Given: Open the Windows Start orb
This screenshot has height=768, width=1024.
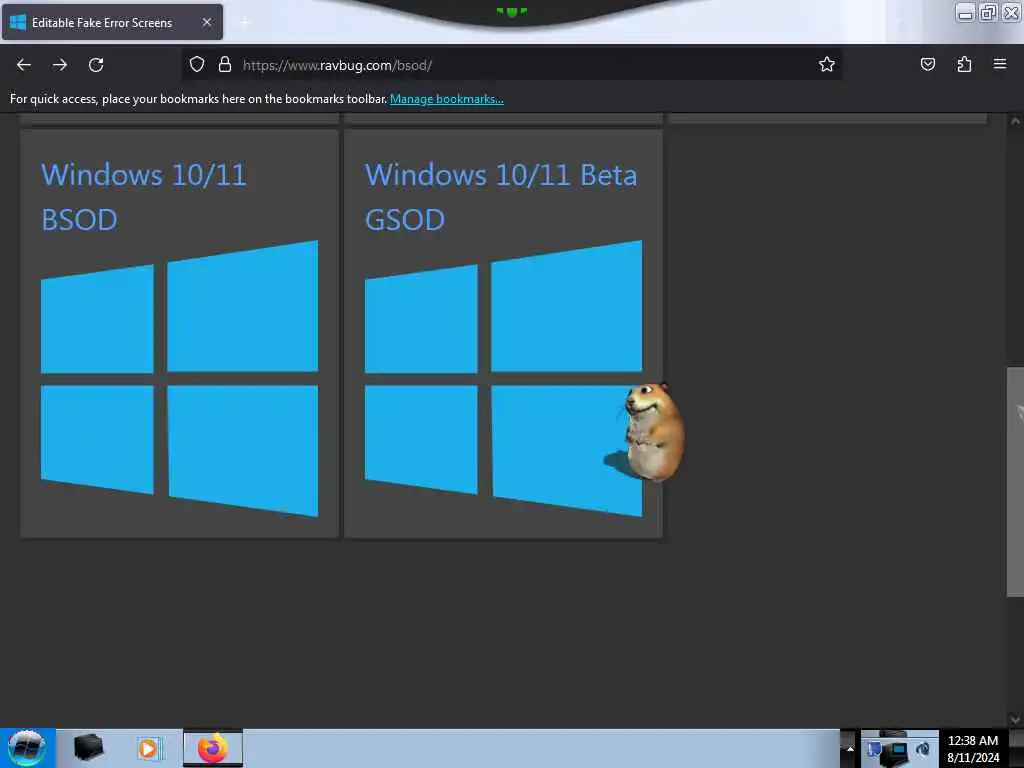Looking at the screenshot, I should point(27,748).
